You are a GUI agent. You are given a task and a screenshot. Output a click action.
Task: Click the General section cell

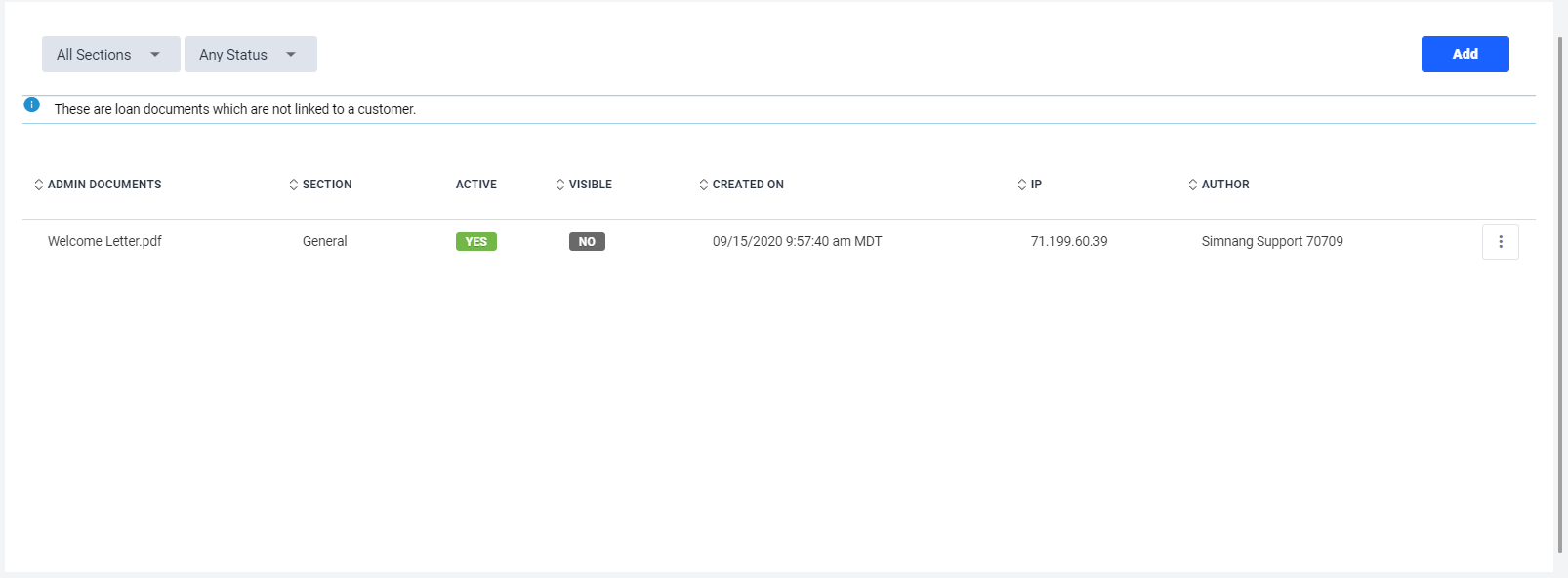tap(324, 241)
